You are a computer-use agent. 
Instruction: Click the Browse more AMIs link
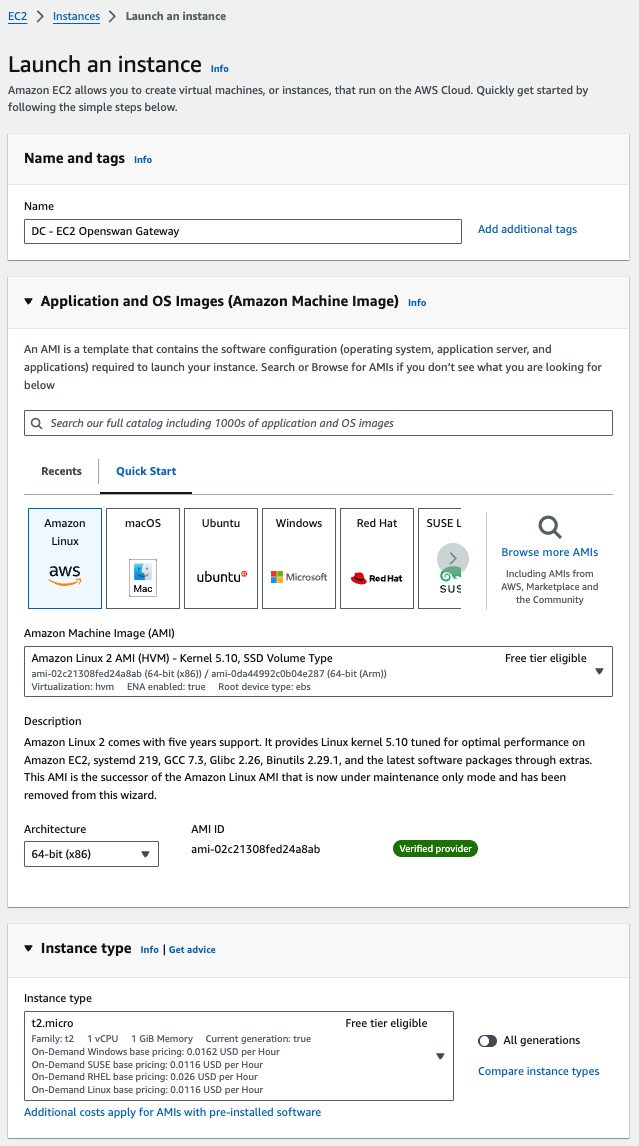point(550,552)
